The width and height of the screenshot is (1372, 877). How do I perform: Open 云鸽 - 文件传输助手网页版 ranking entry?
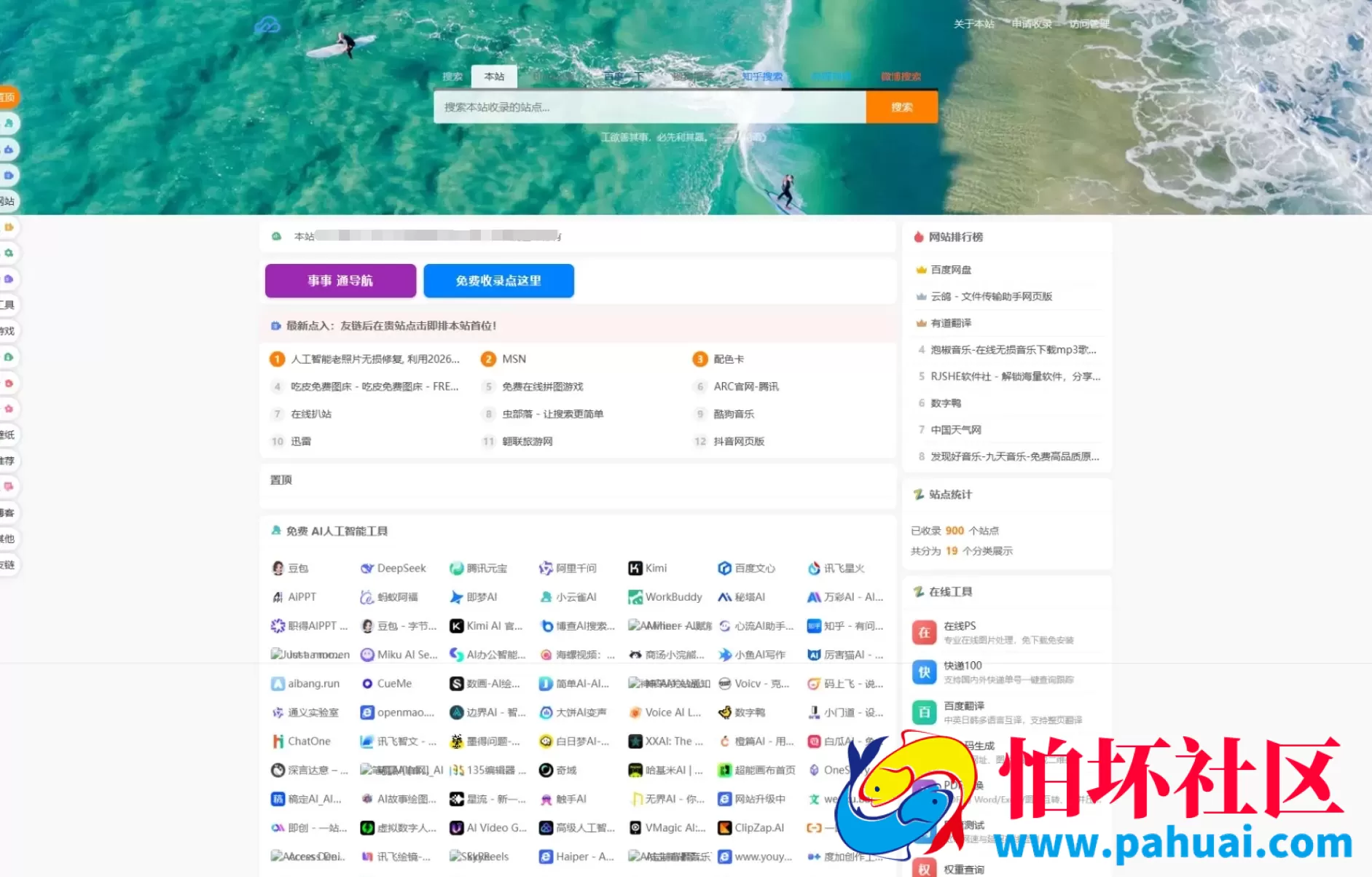click(991, 296)
